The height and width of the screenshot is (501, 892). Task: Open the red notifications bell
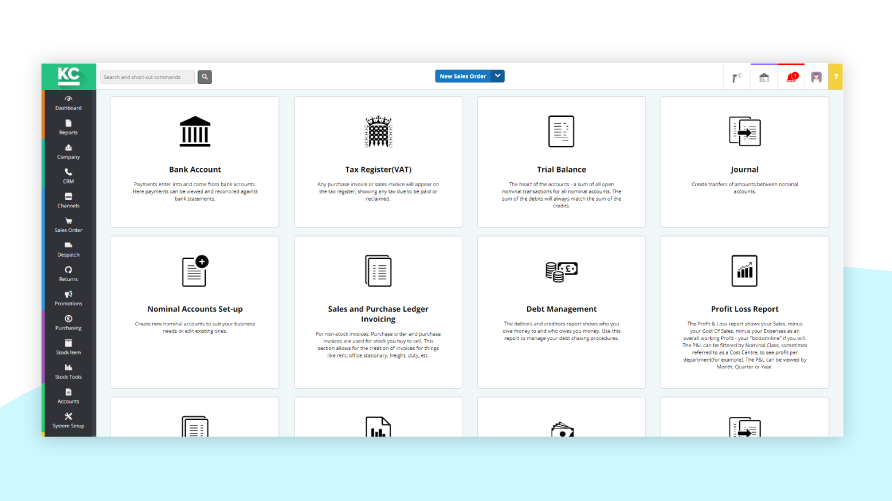tap(792, 77)
